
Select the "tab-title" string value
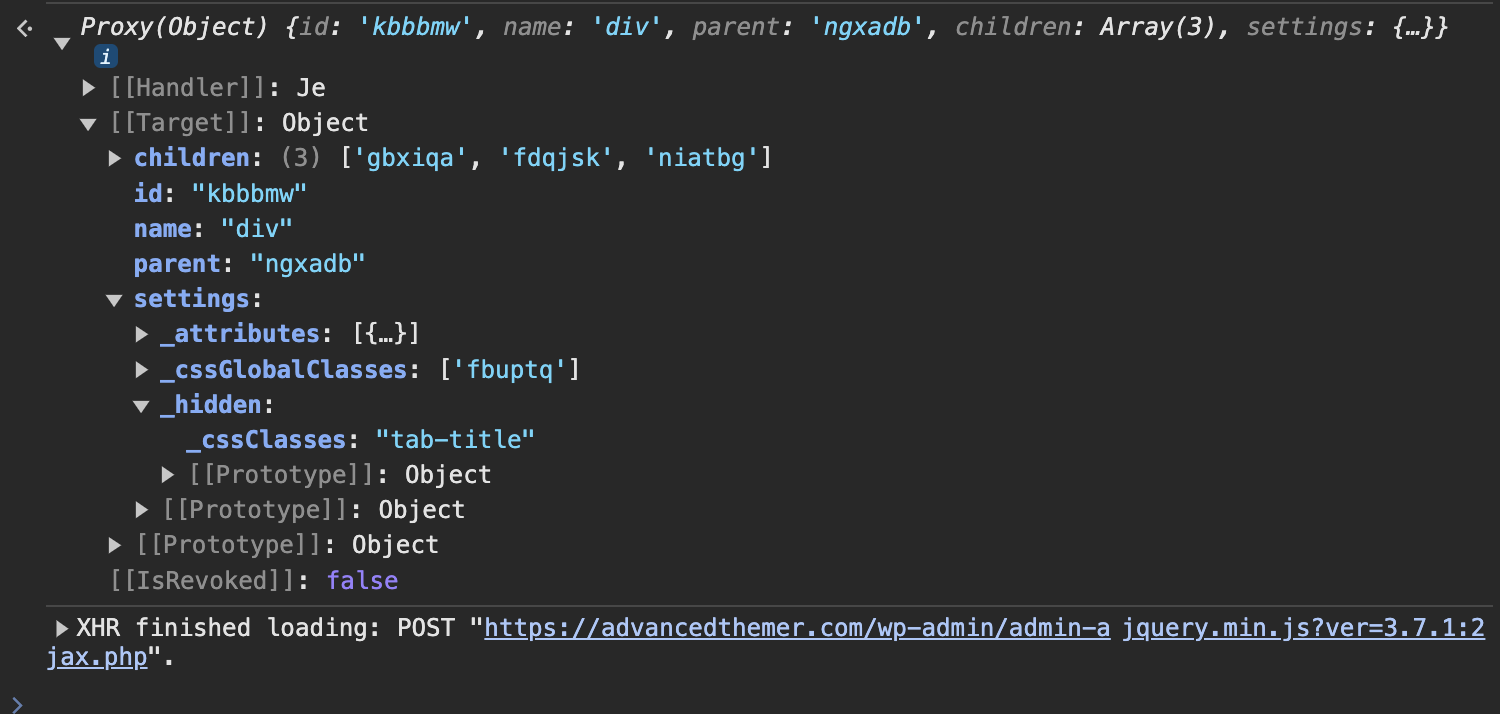pyautogui.click(x=455, y=439)
